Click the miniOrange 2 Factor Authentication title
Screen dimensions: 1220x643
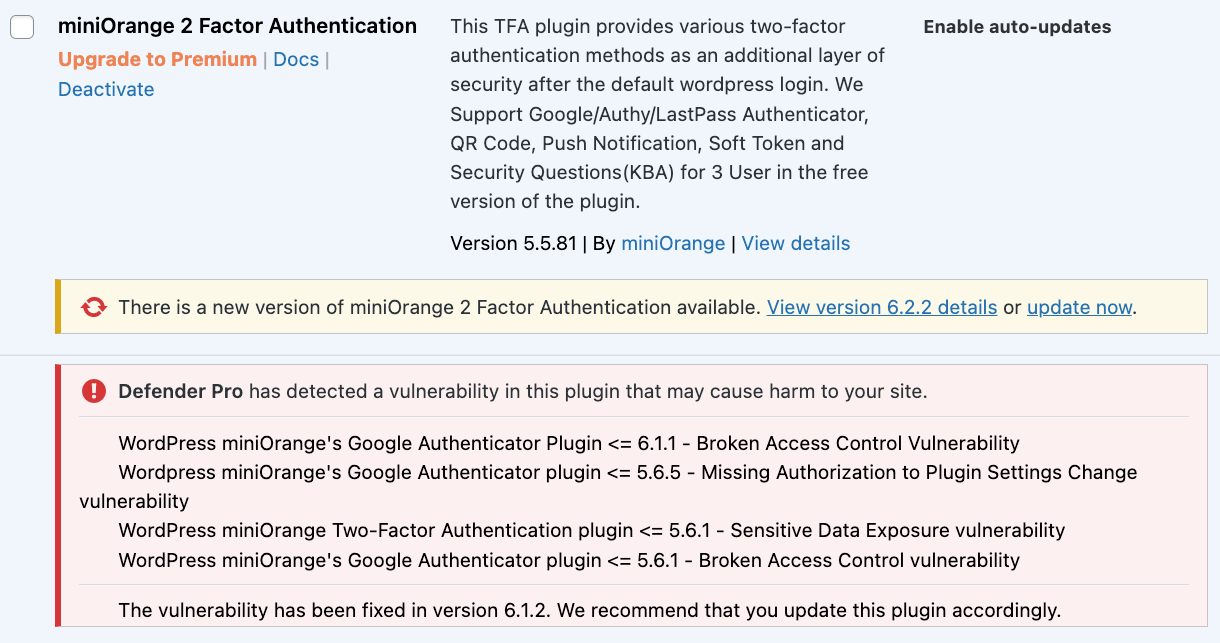tap(238, 25)
